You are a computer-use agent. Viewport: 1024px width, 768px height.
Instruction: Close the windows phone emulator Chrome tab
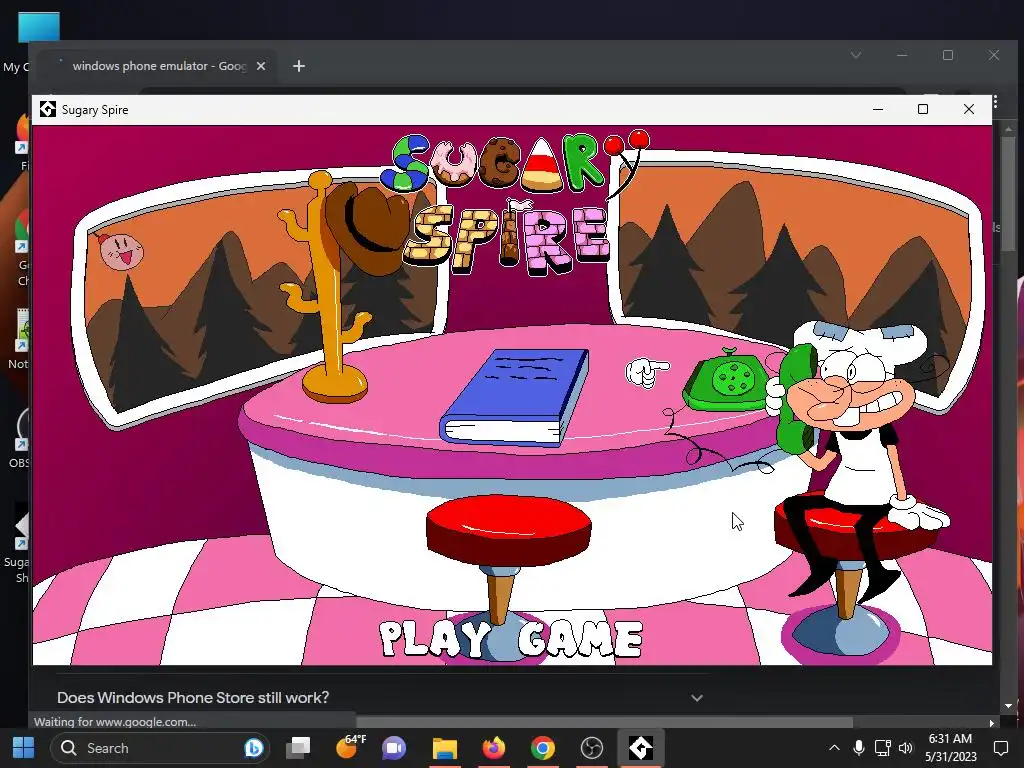point(261,66)
